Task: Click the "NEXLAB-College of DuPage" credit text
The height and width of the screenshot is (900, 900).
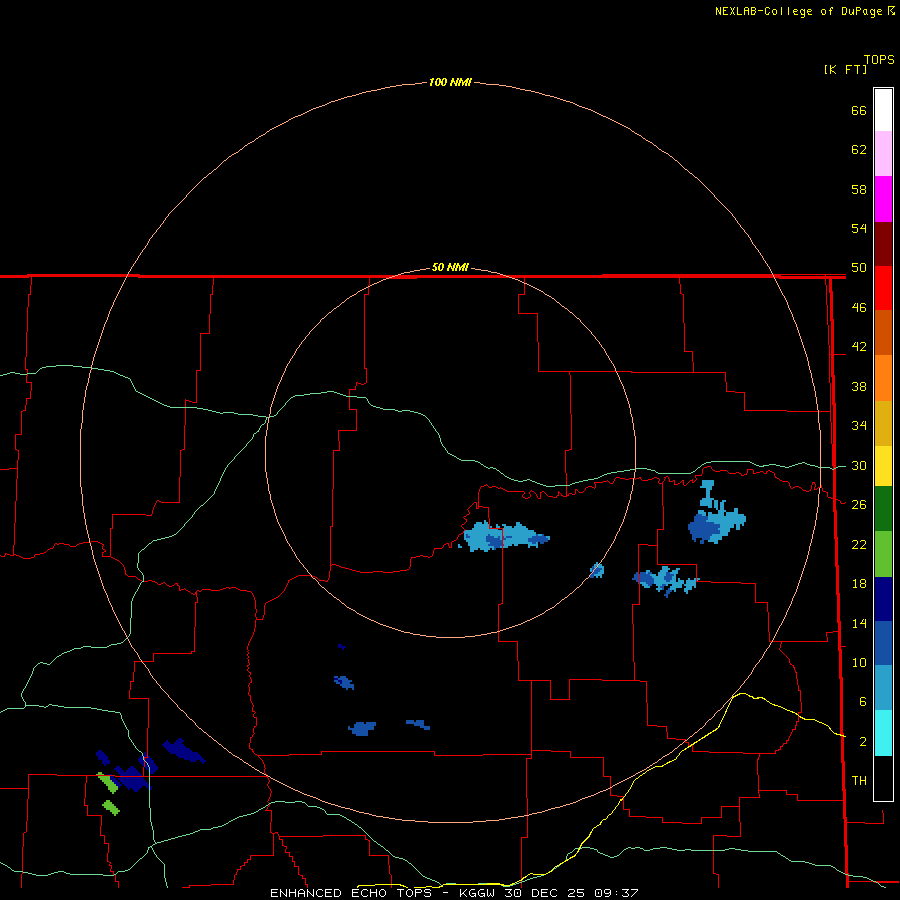Action: tap(798, 11)
